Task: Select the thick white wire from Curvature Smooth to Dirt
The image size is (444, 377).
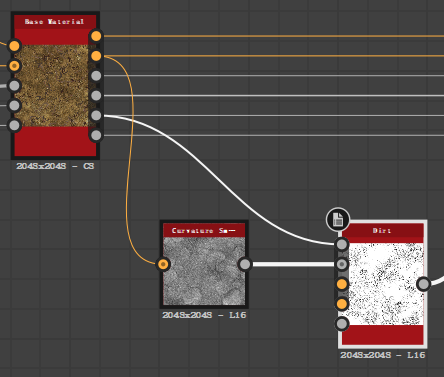Action: point(293,264)
